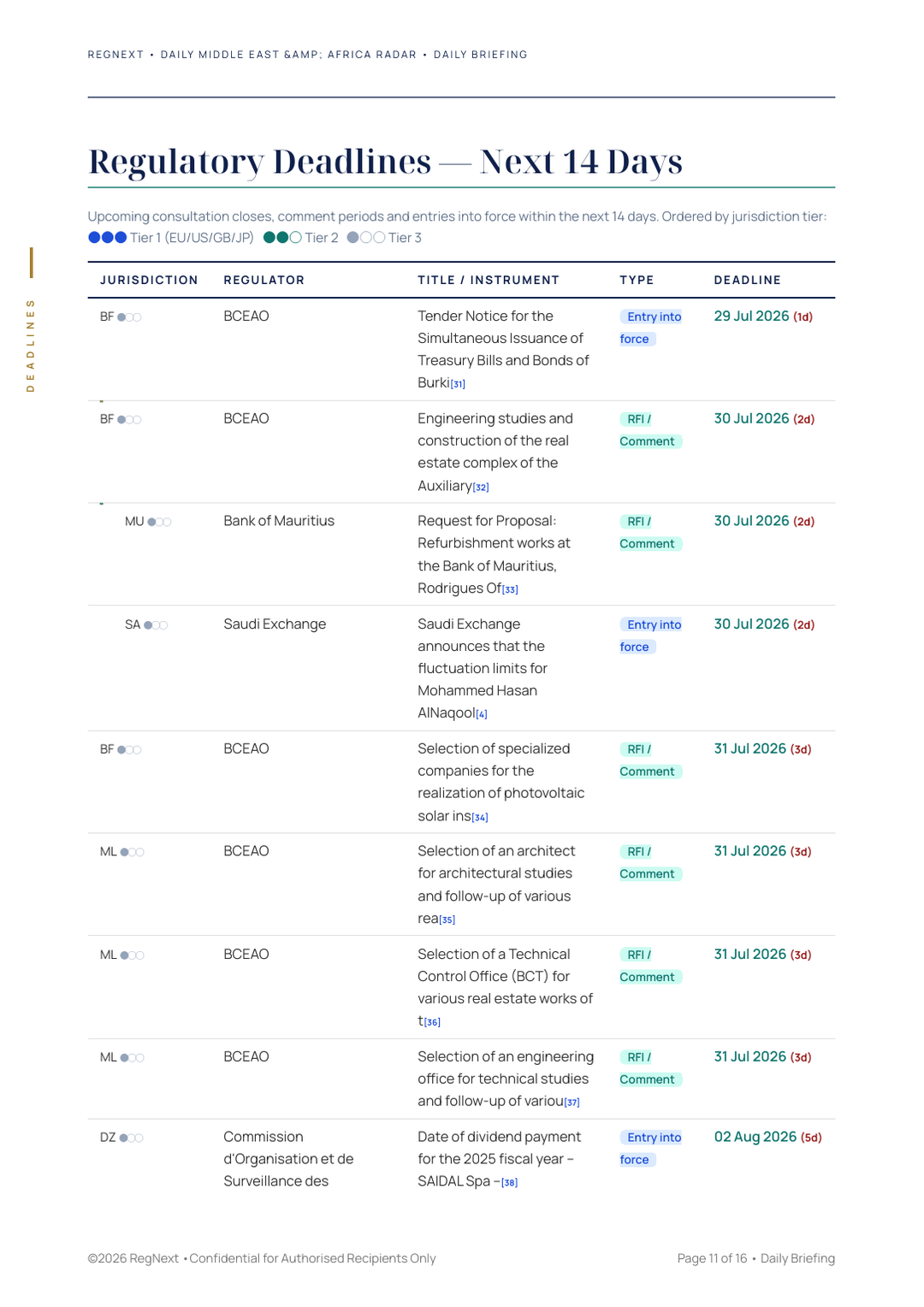Click the tier dots in the 29 Jul BF row

coord(129,317)
